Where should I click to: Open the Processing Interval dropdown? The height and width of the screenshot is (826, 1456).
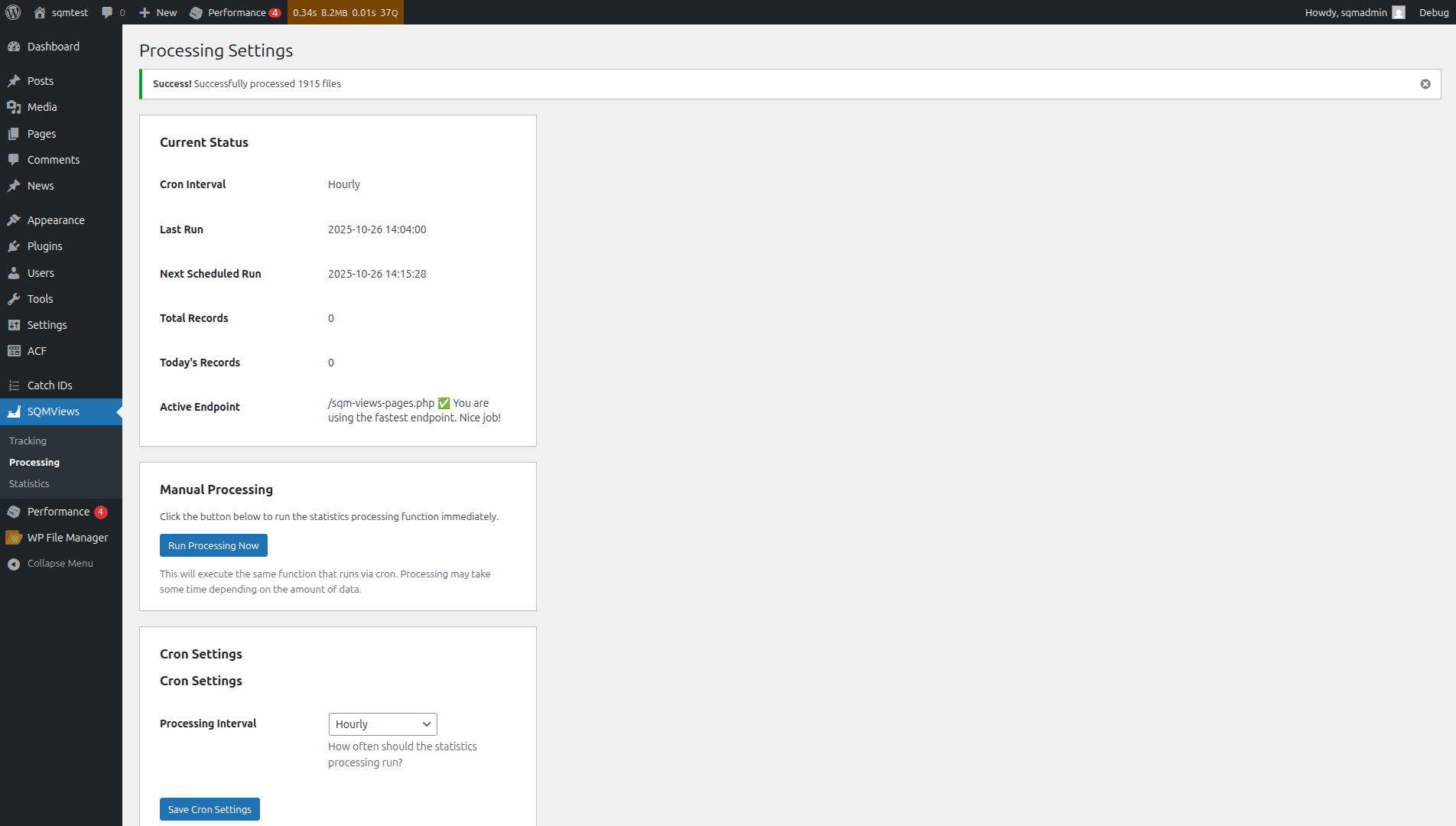tap(382, 724)
